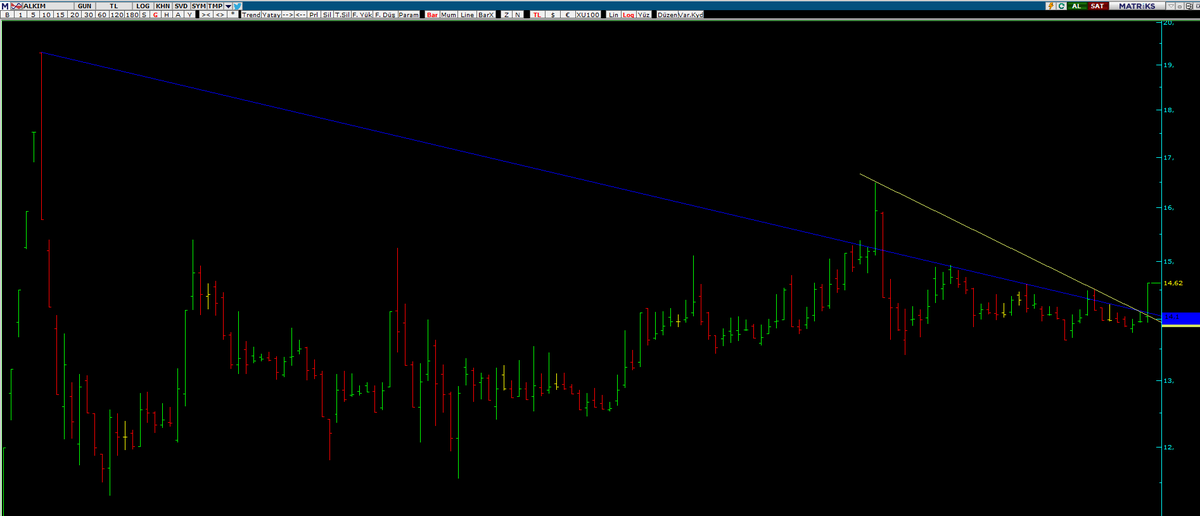
Task: Click the asterisk toolbar button
Action: pyautogui.click(x=232, y=15)
